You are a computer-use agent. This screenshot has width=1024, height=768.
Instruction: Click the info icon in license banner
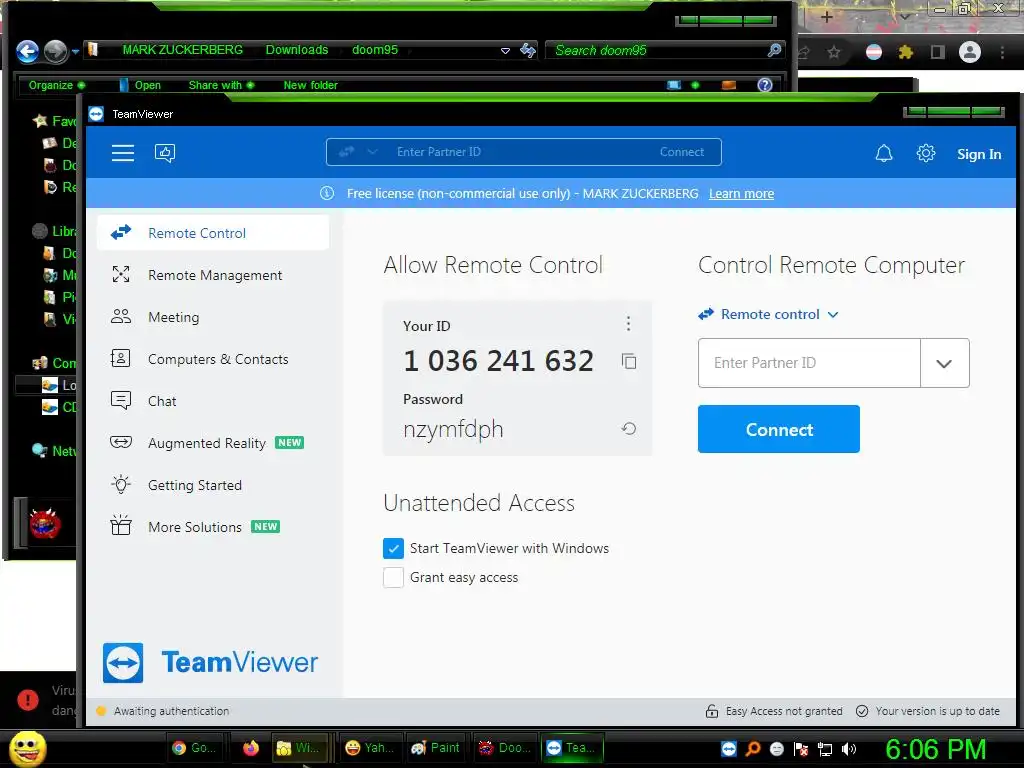click(x=327, y=193)
